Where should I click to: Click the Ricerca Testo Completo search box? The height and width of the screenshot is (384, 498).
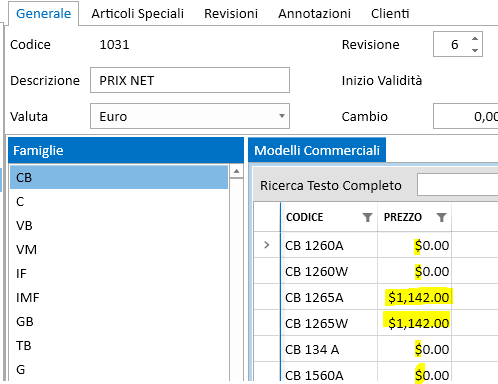coord(458,185)
